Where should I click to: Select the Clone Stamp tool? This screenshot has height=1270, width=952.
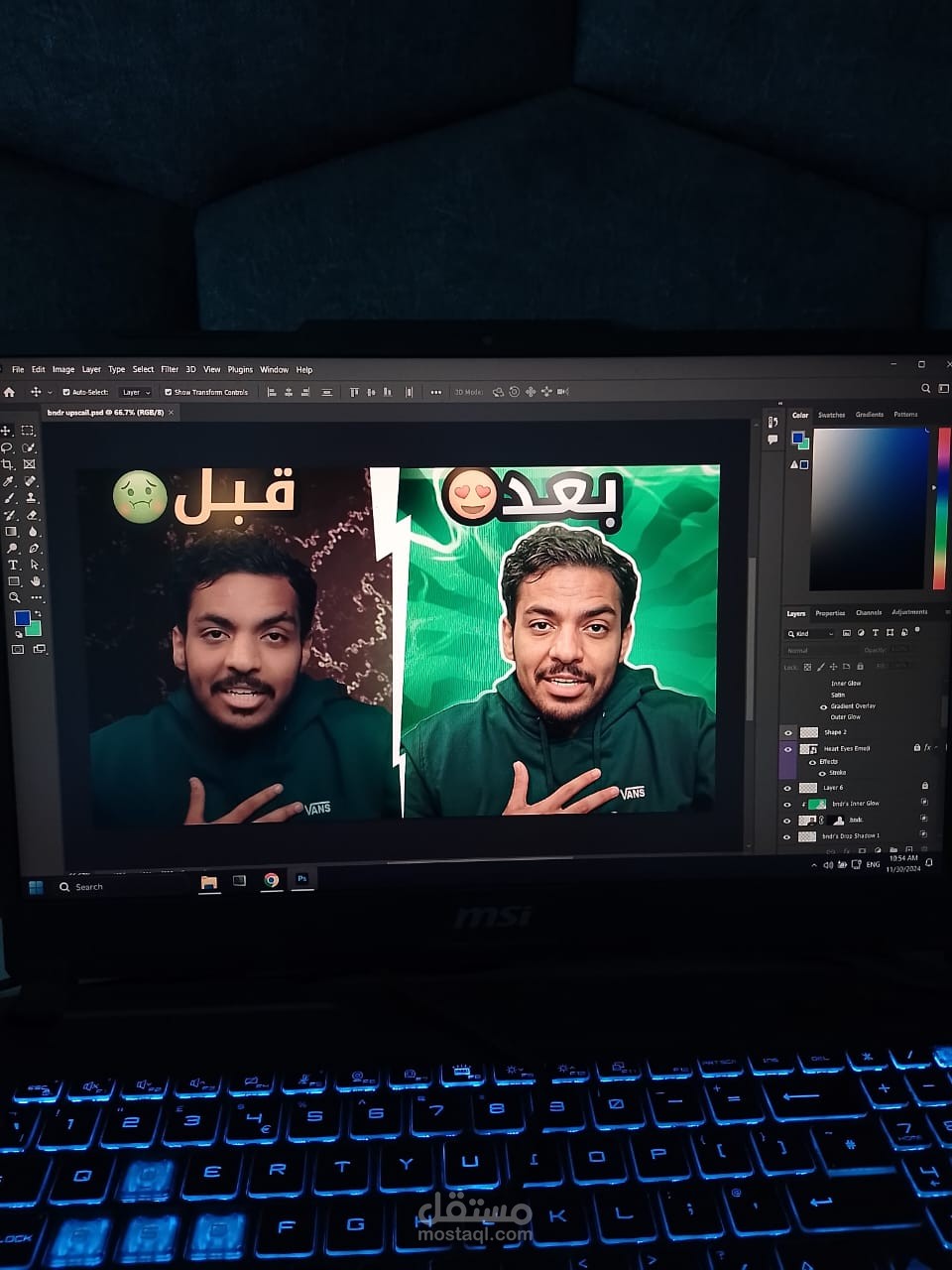click(32, 498)
